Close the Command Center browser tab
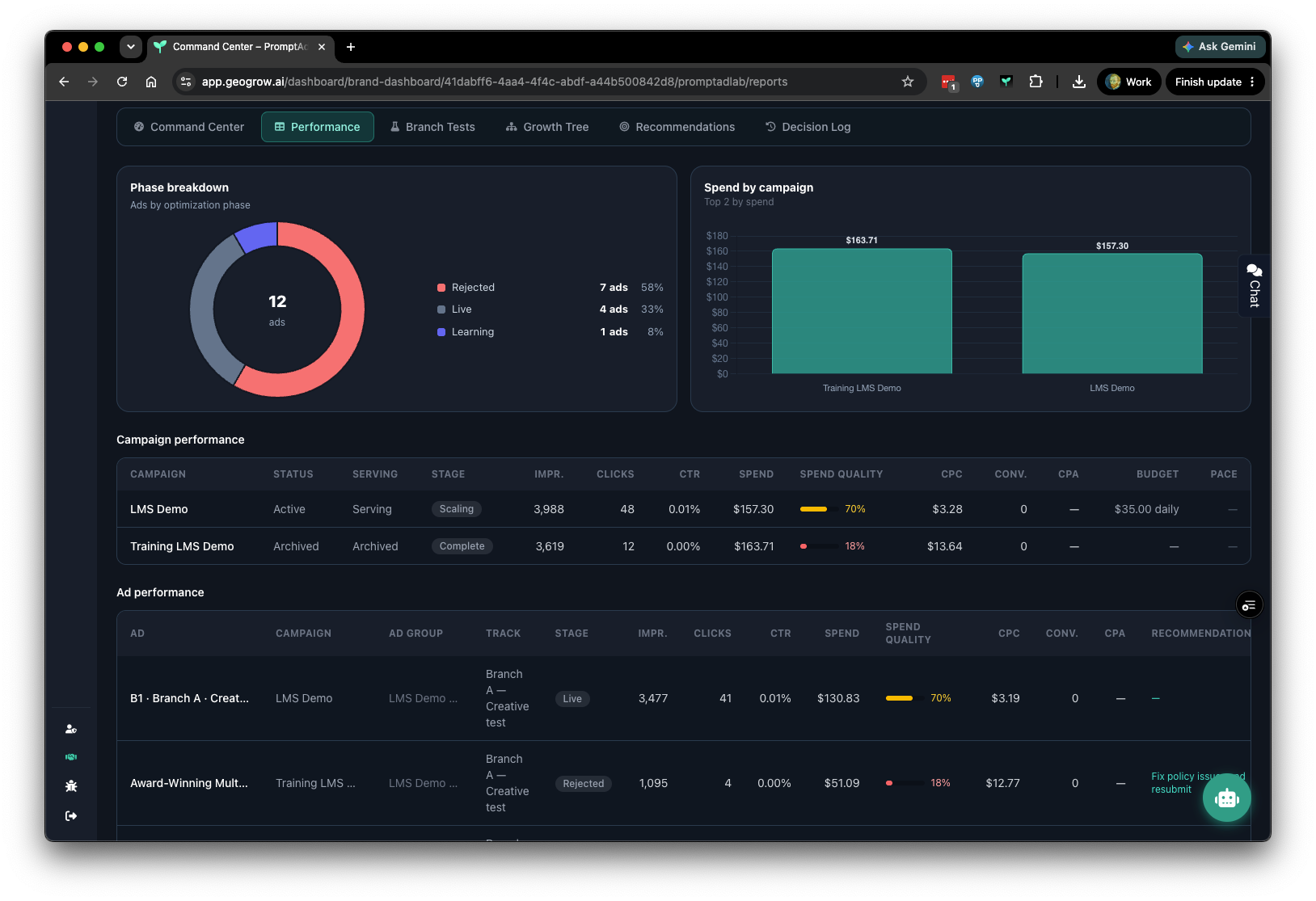The width and height of the screenshot is (1316, 901). (x=322, y=47)
